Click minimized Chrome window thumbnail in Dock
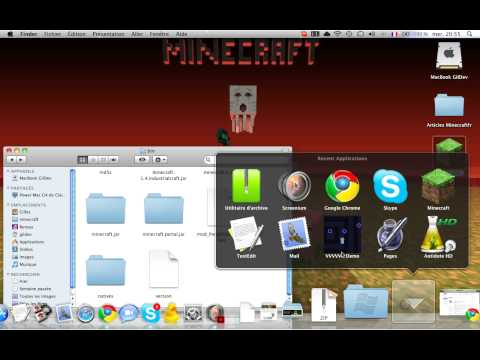The height and width of the screenshot is (360, 480). [x=459, y=304]
